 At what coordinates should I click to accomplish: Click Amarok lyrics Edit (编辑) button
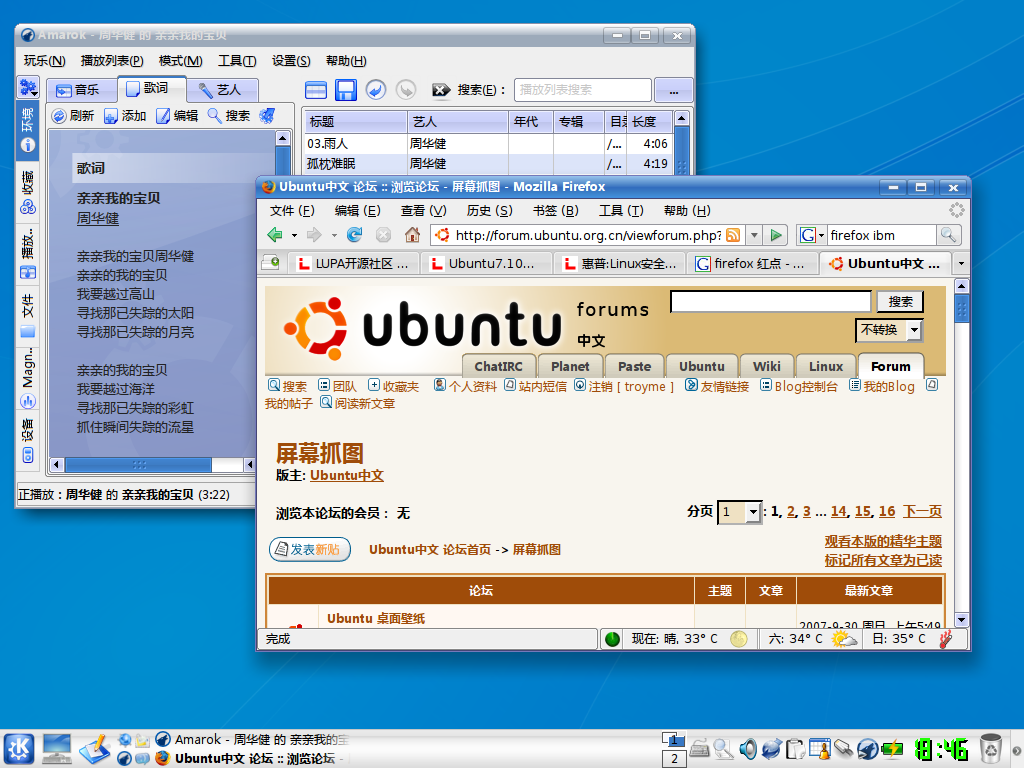click(x=177, y=116)
